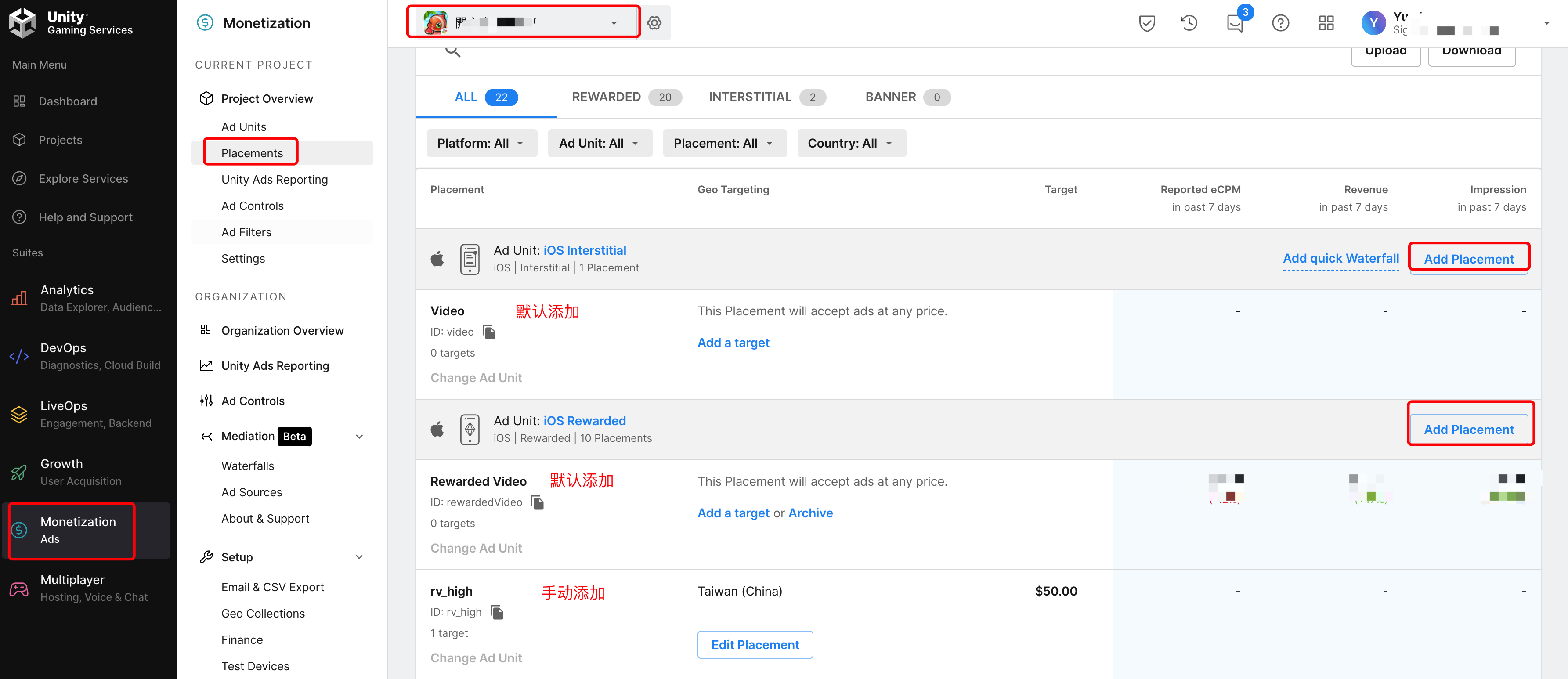Click the iOS Rewarded ad unit phone icon

coord(470,430)
